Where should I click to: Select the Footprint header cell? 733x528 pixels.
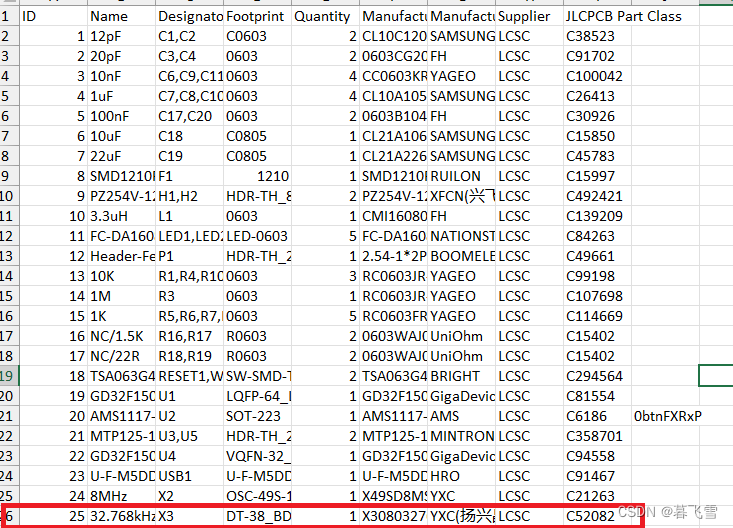tap(257, 16)
